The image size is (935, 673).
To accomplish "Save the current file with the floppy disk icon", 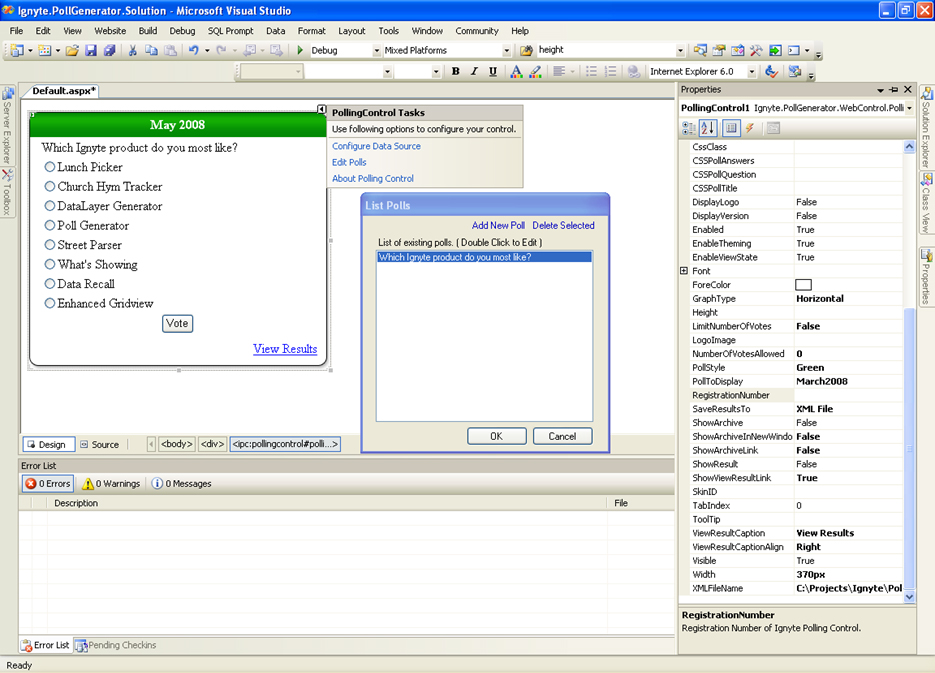I will [91, 51].
